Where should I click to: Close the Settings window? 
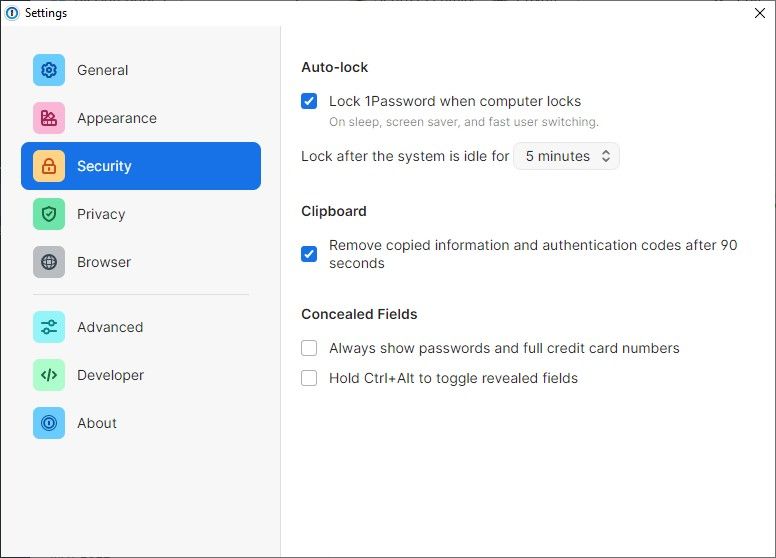[760, 13]
